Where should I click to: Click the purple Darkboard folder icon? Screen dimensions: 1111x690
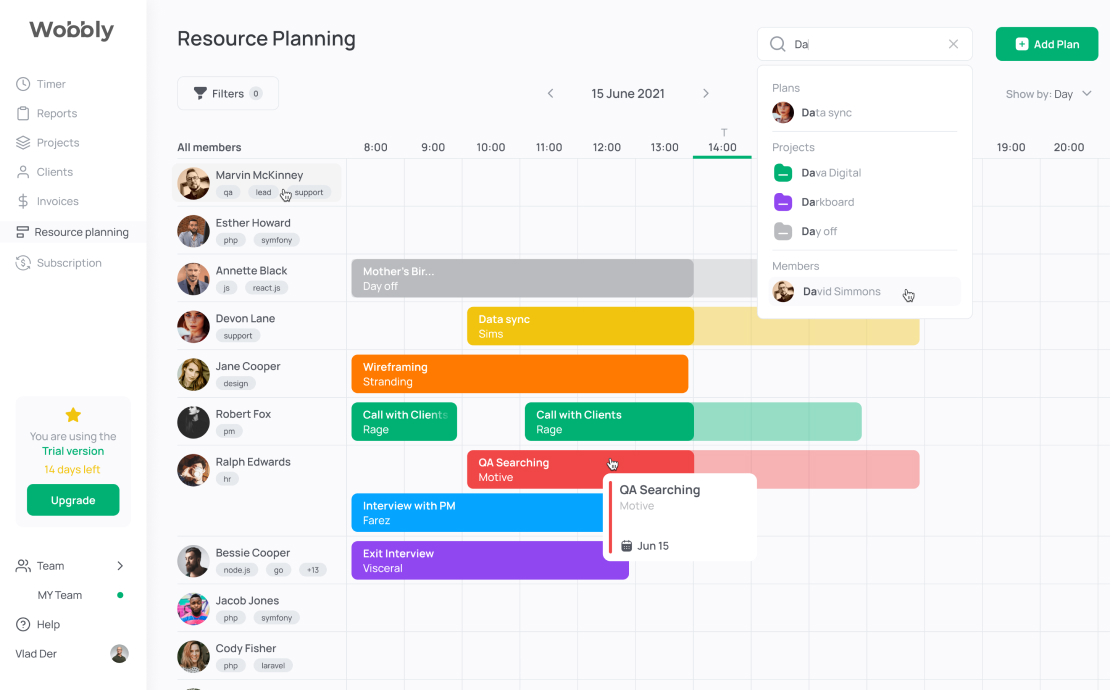click(x=783, y=202)
